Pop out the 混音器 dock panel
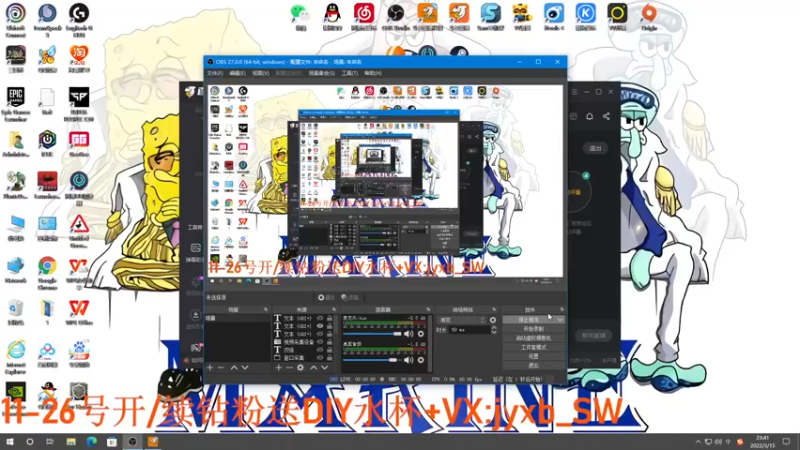Viewport: 800px width, 450px height. coord(428,309)
